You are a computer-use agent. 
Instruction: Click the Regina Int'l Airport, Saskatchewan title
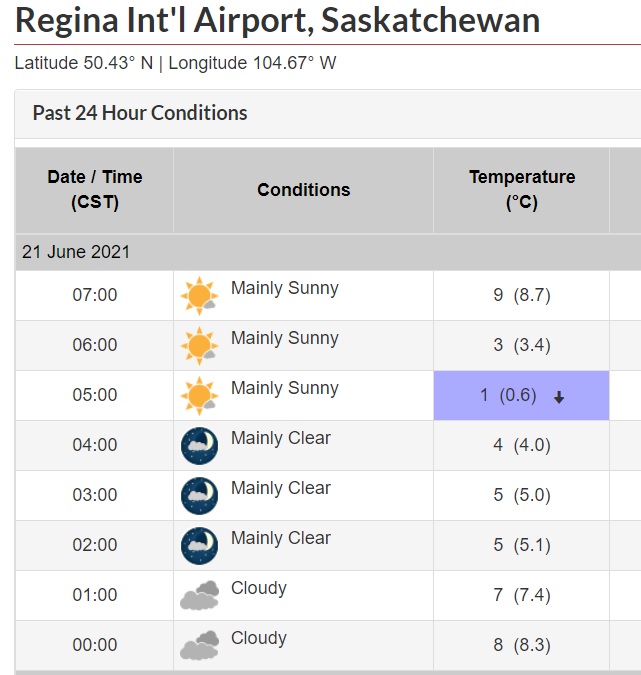(x=278, y=20)
